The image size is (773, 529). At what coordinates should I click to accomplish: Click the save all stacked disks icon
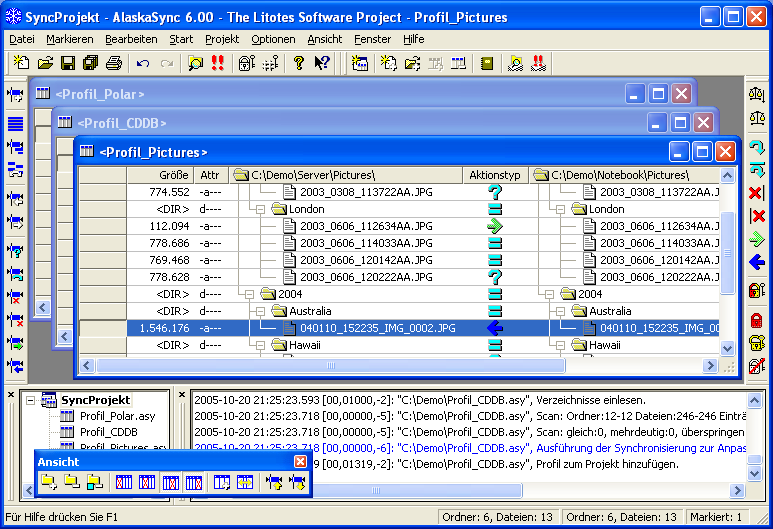click(91, 63)
